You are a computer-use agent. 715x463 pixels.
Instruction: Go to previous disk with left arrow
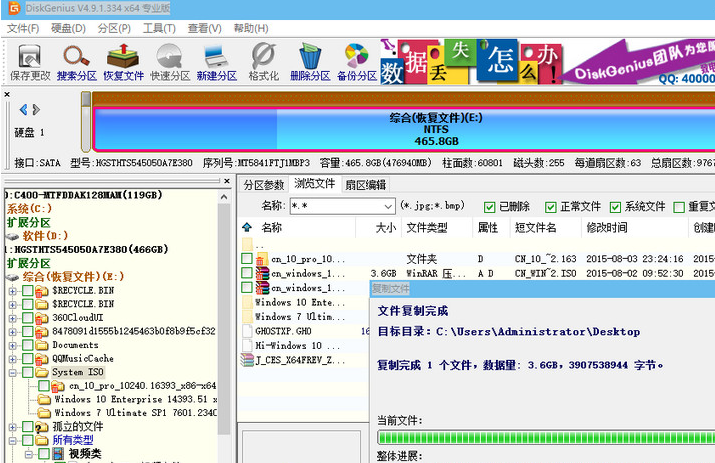23,109
